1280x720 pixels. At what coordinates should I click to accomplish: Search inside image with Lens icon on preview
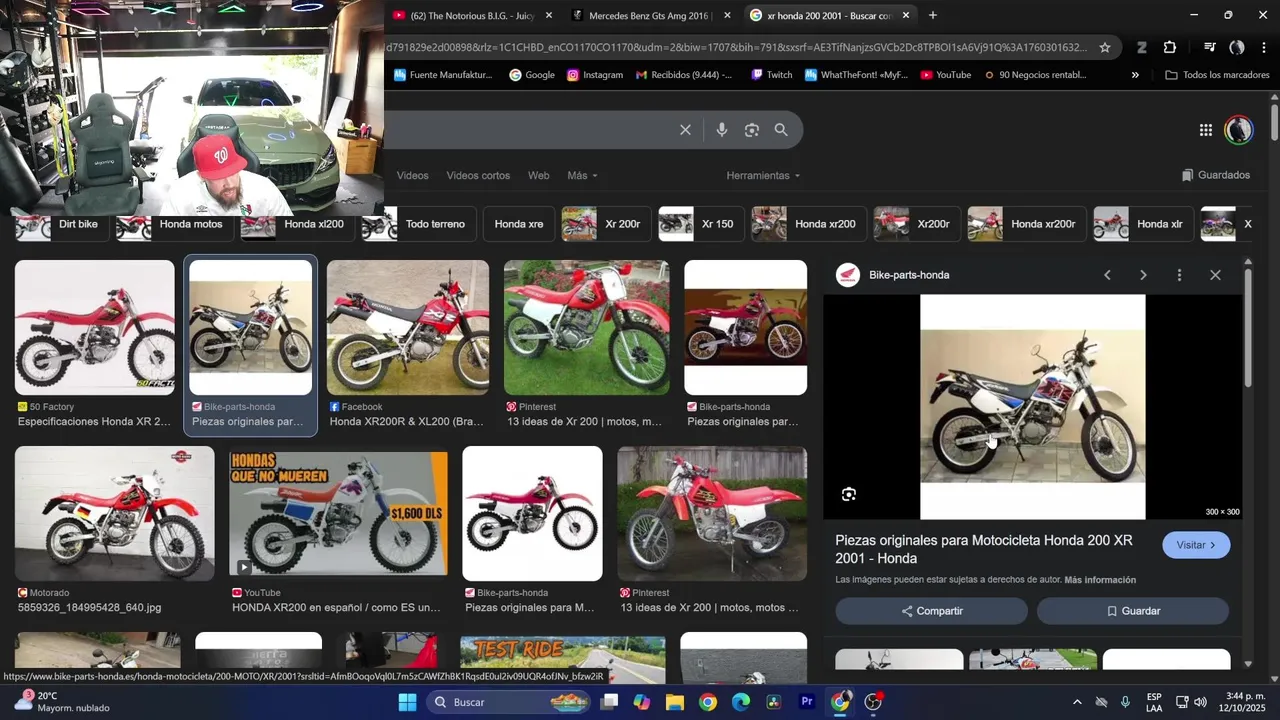(x=849, y=494)
